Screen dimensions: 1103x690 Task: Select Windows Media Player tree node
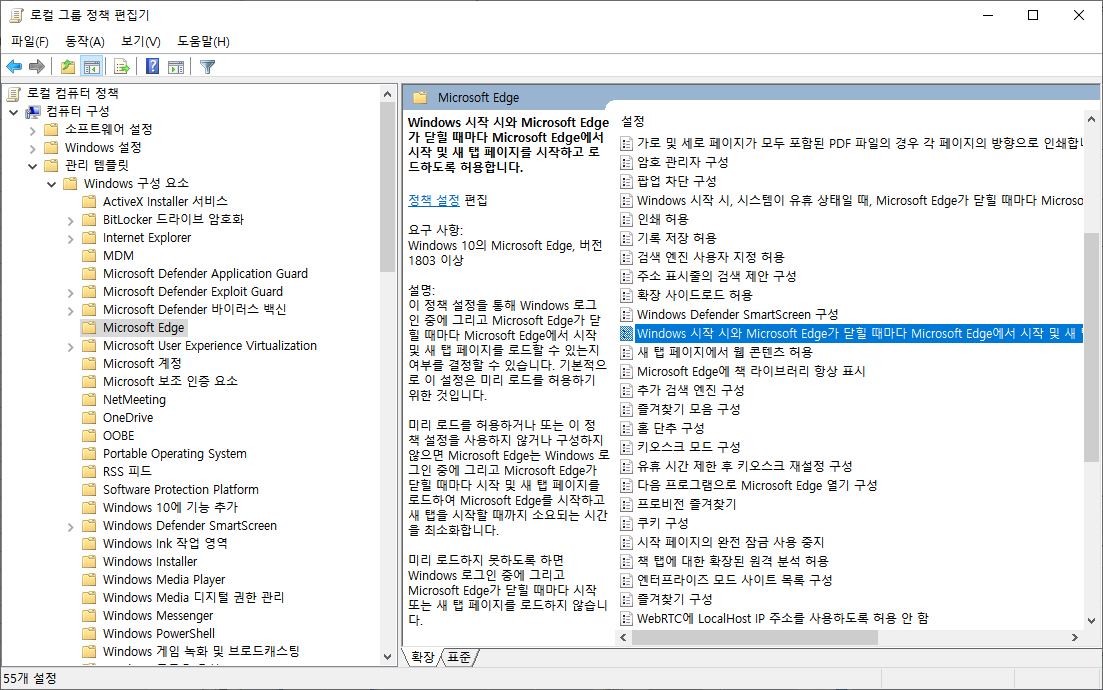tap(164, 580)
